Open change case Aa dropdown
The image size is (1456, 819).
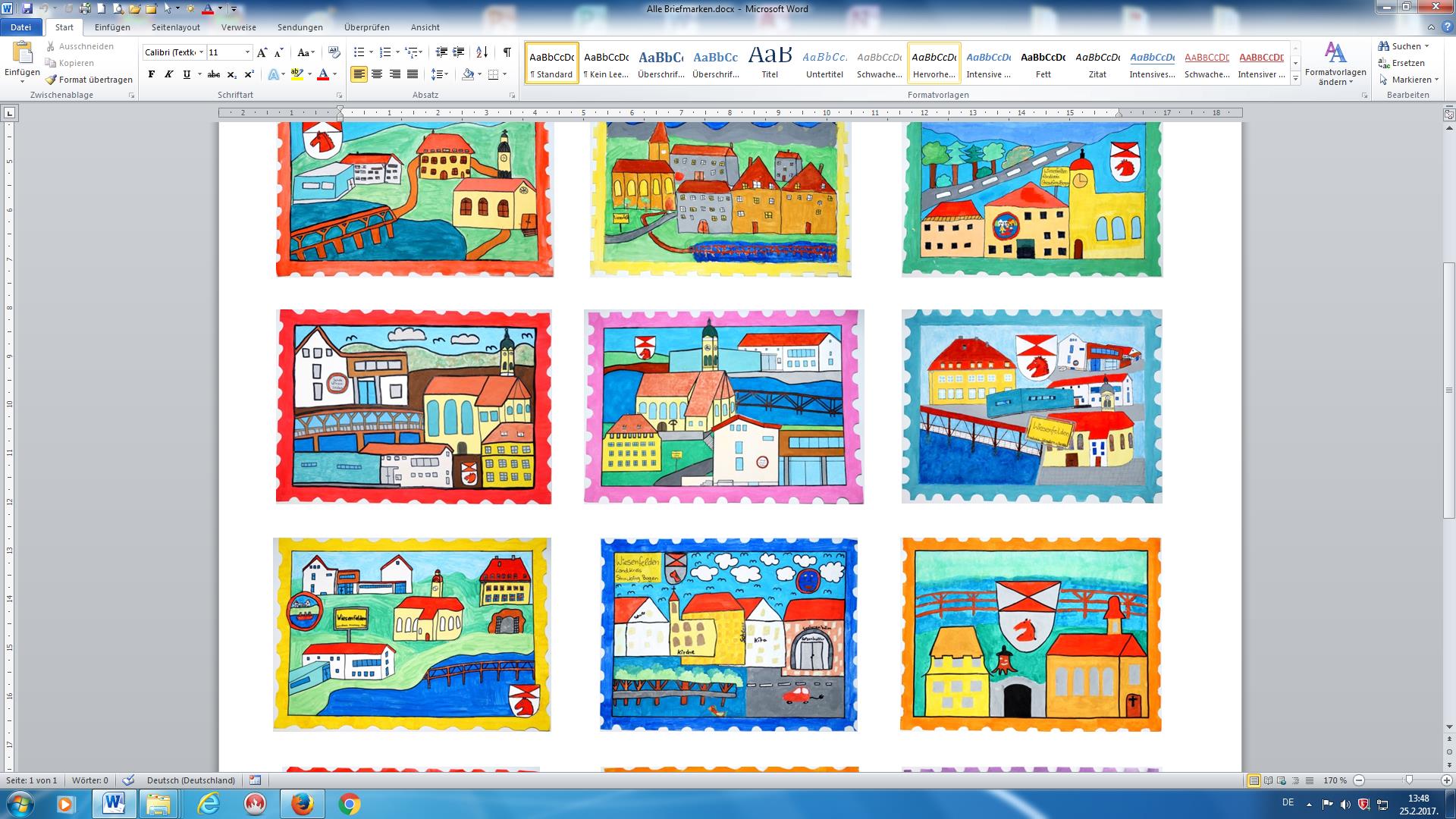[306, 52]
